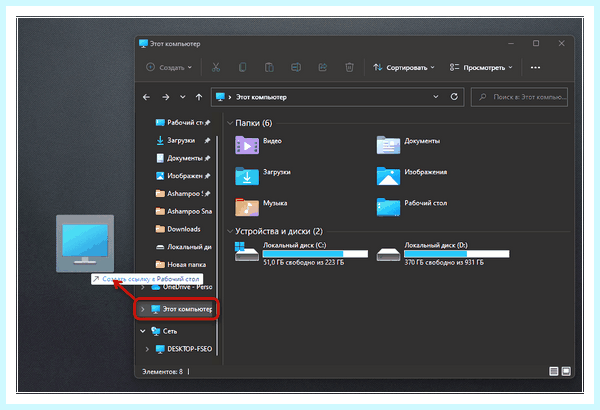The height and width of the screenshot is (410, 600).
Task: Click the C: drive usage bar
Action: (x=315, y=253)
